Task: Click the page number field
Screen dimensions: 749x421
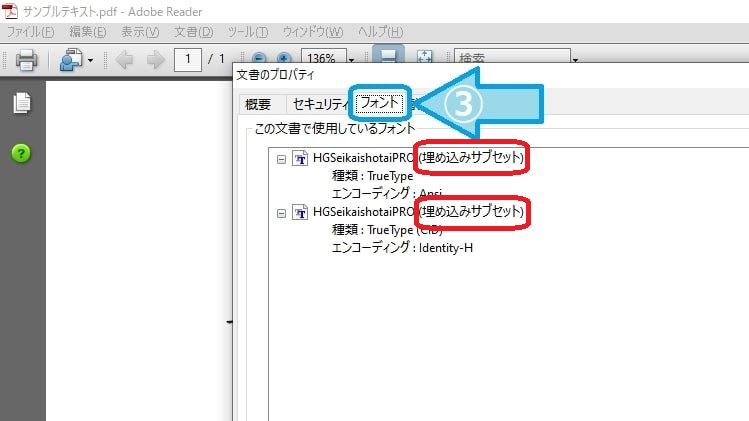Action: (x=188, y=60)
